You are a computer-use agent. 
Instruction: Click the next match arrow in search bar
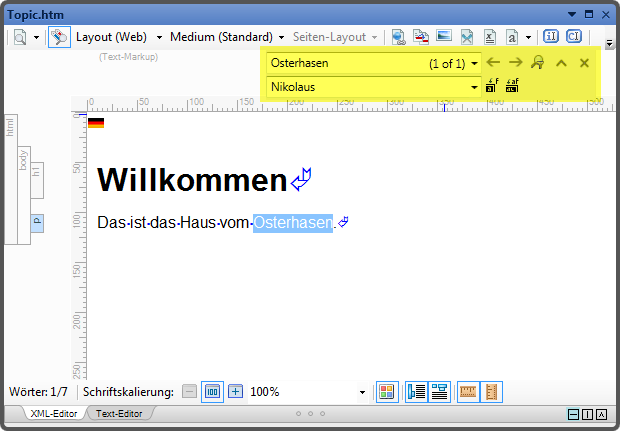[516, 63]
